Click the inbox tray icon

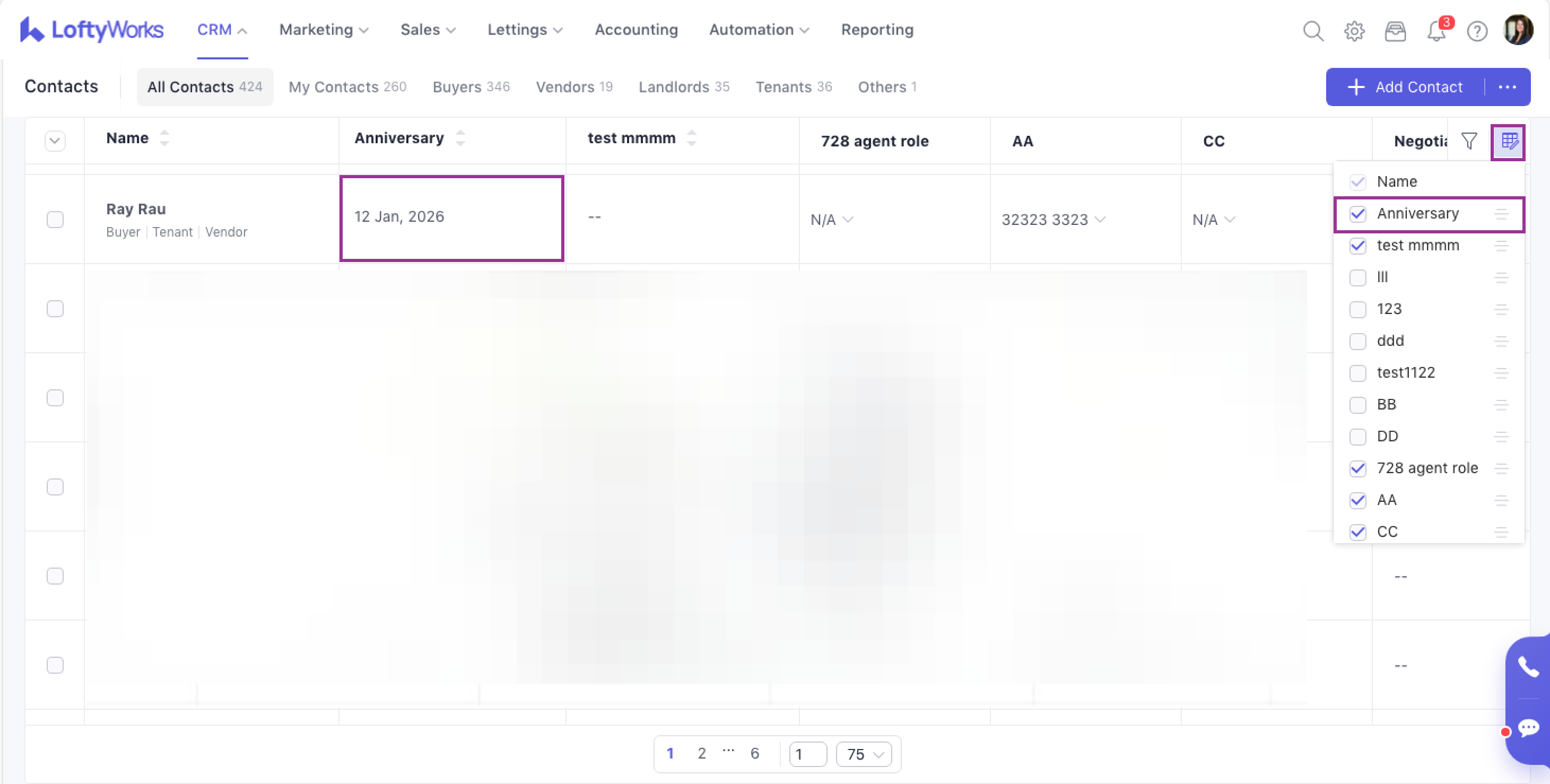pyautogui.click(x=1395, y=30)
